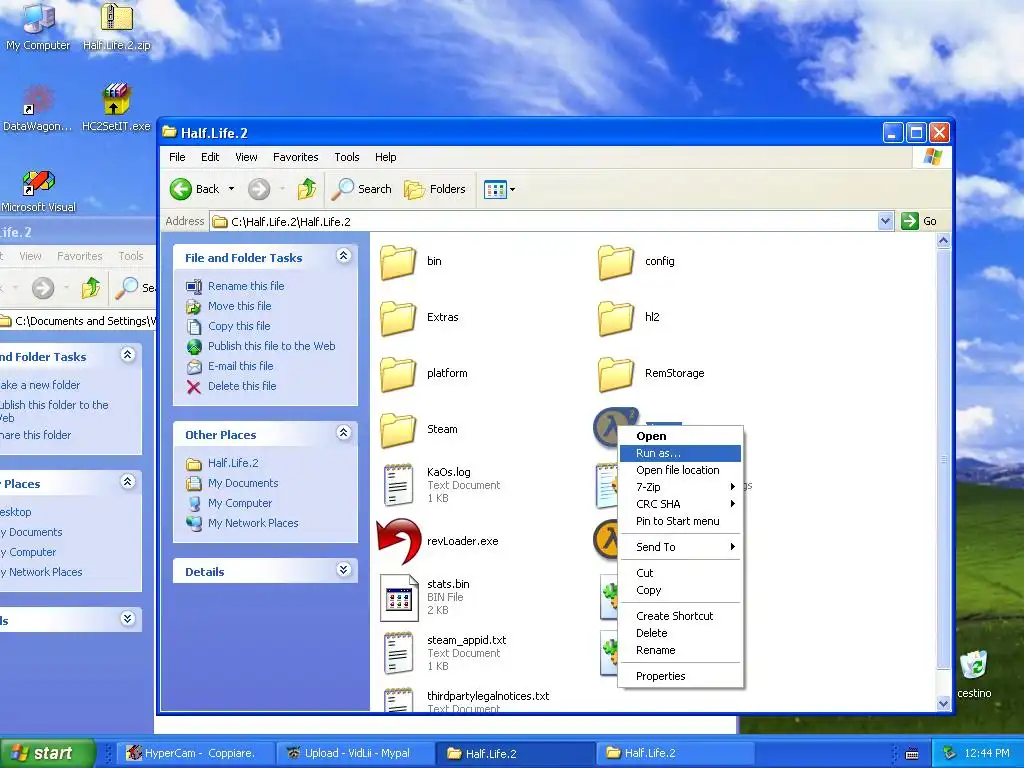
Task: Open Half.Life.2.zip desktop archive icon
Action: pos(116,26)
